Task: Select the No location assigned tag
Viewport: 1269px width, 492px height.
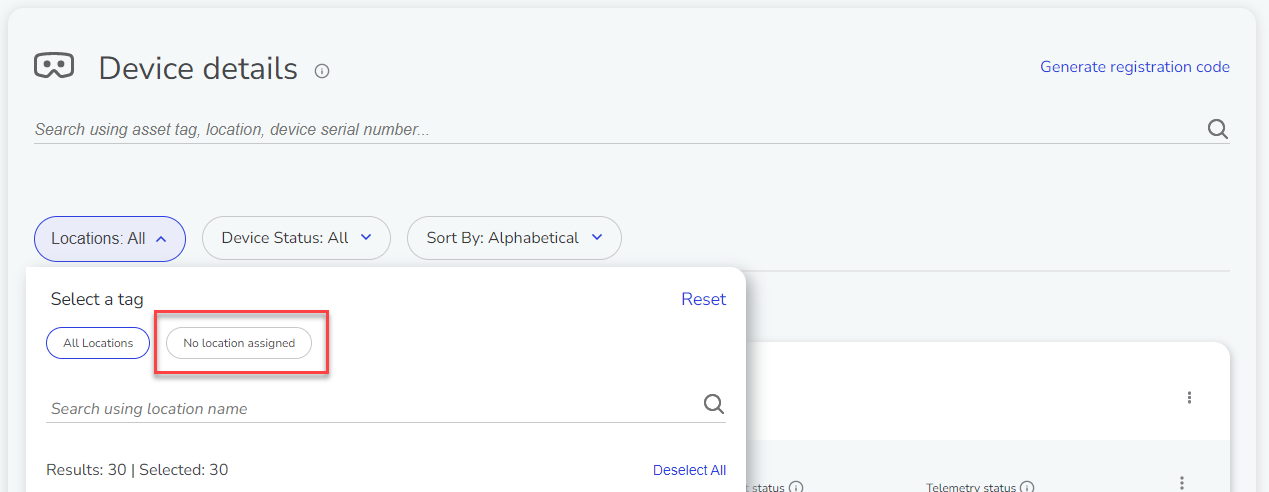Action: tap(239, 343)
